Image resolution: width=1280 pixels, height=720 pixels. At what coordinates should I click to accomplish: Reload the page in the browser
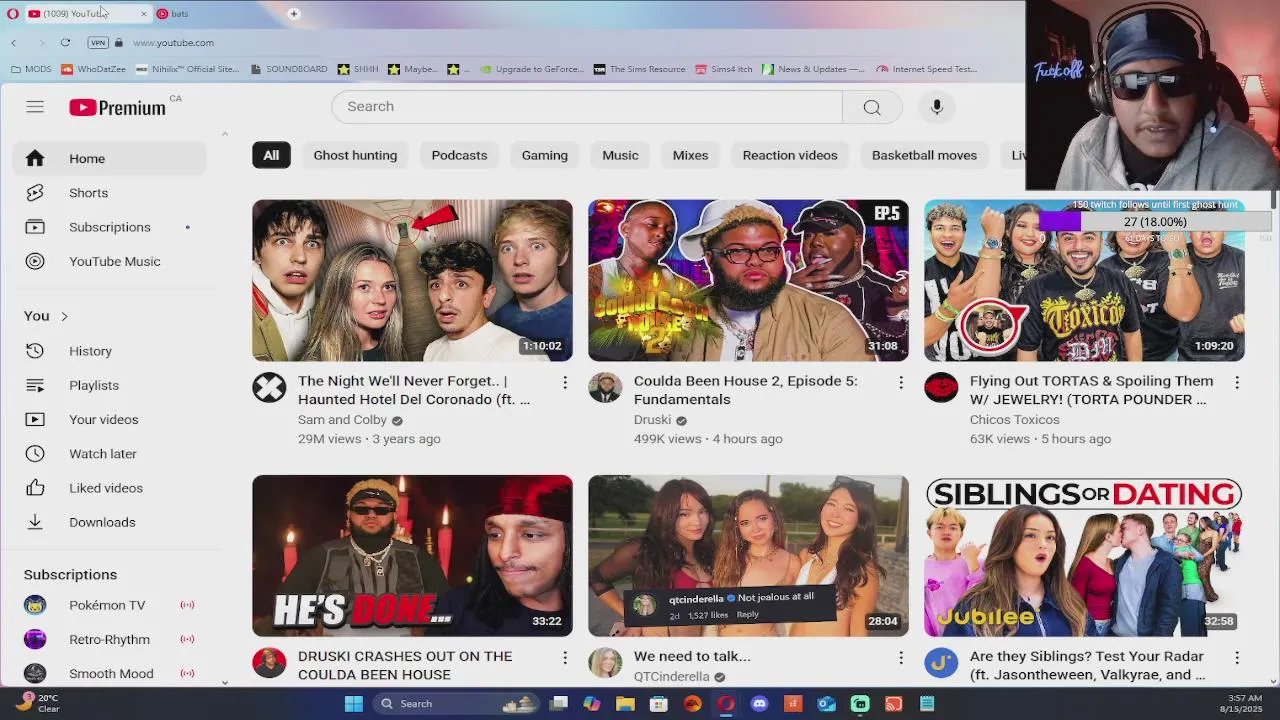coord(65,43)
